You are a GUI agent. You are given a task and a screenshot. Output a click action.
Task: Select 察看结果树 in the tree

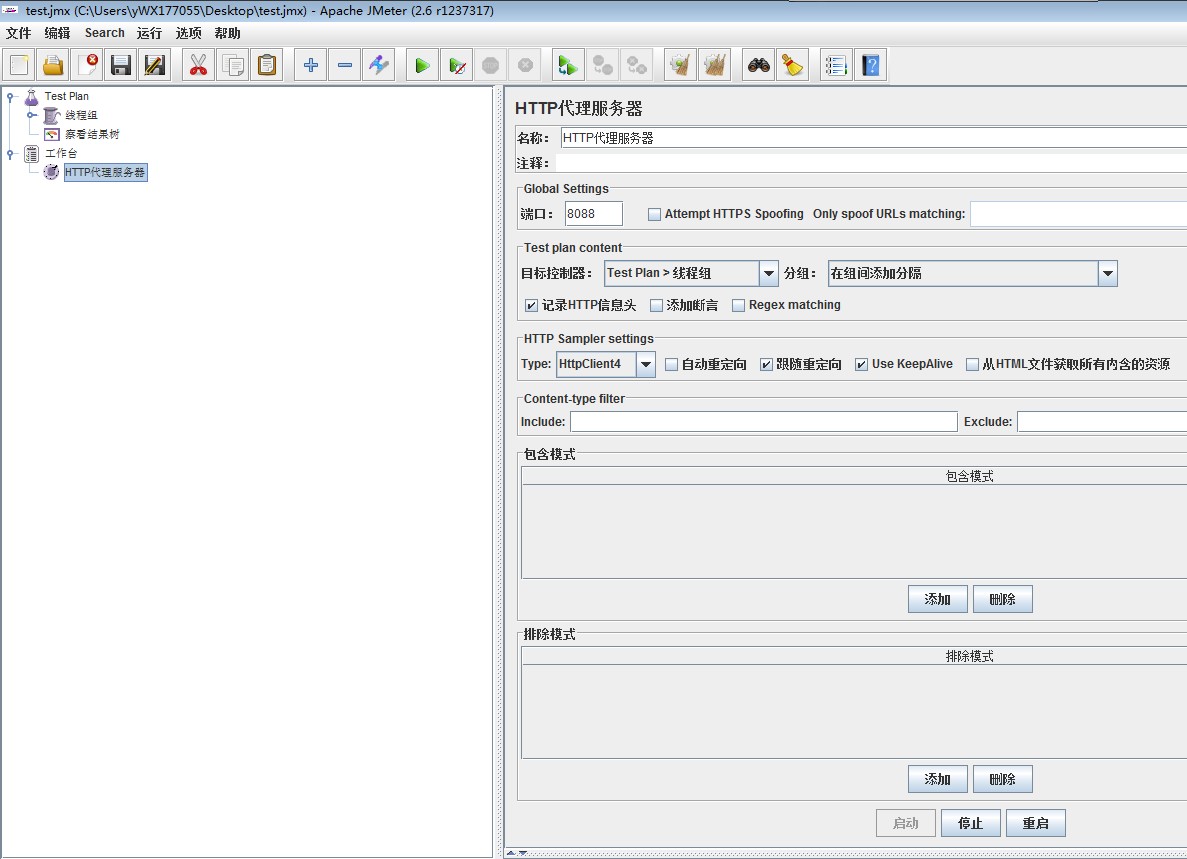click(92, 134)
